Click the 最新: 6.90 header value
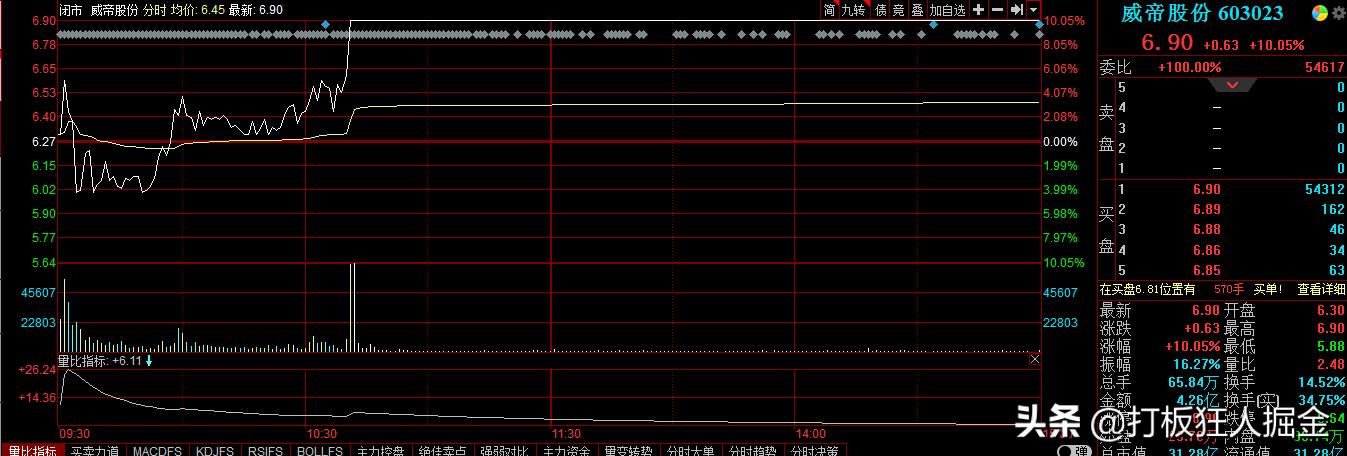1347x456 pixels. [256, 10]
